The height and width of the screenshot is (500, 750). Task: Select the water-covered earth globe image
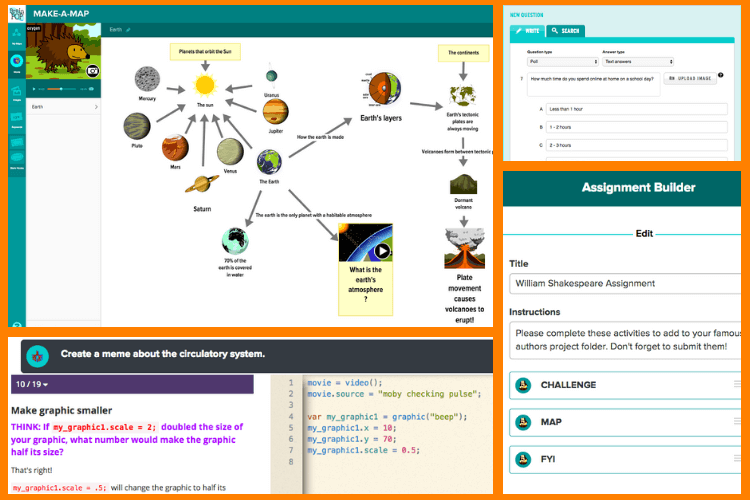(x=235, y=241)
